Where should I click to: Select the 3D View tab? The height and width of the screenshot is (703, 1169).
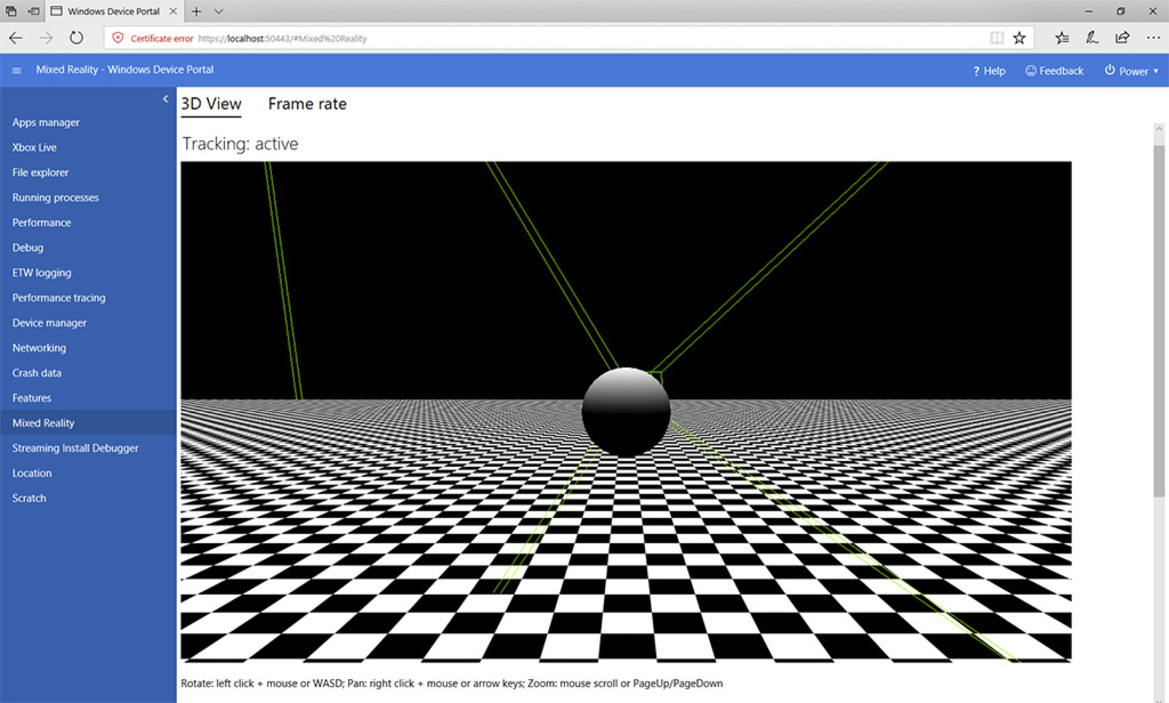tap(211, 104)
